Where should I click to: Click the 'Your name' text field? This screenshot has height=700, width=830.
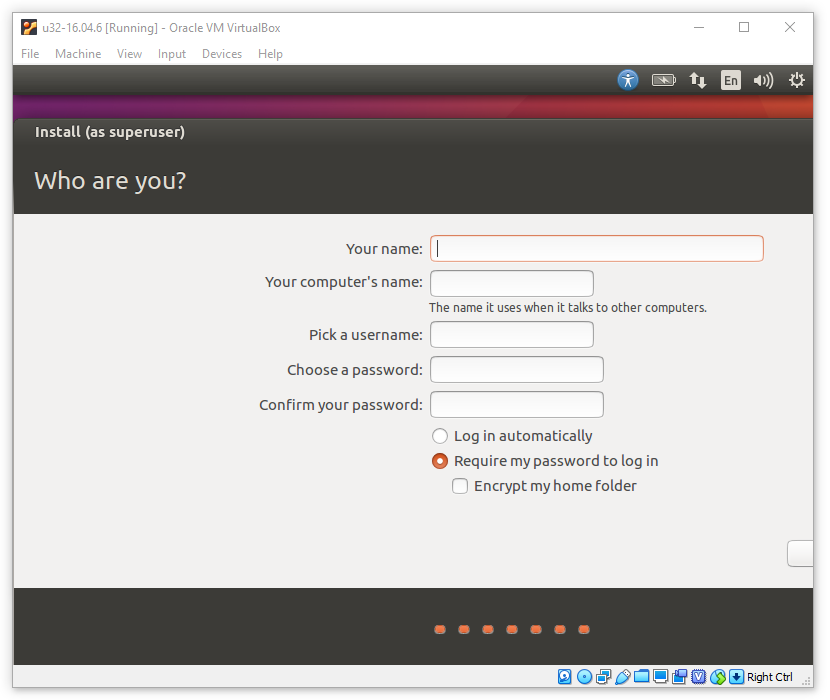[596, 249]
